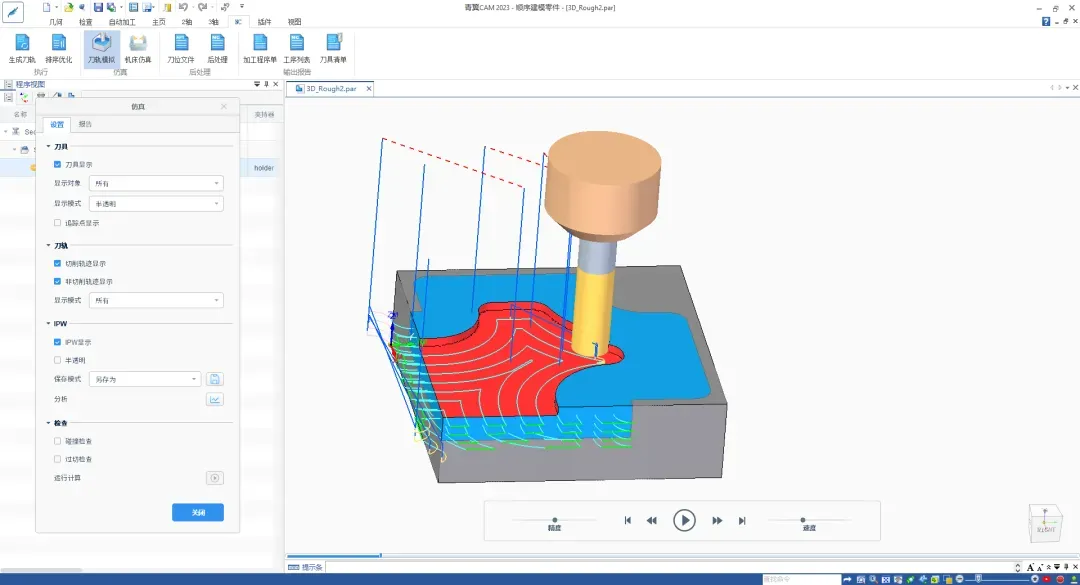This screenshot has width=1080, height=585.
Task: Save the IPW using the floppy icon
Action: (215, 379)
